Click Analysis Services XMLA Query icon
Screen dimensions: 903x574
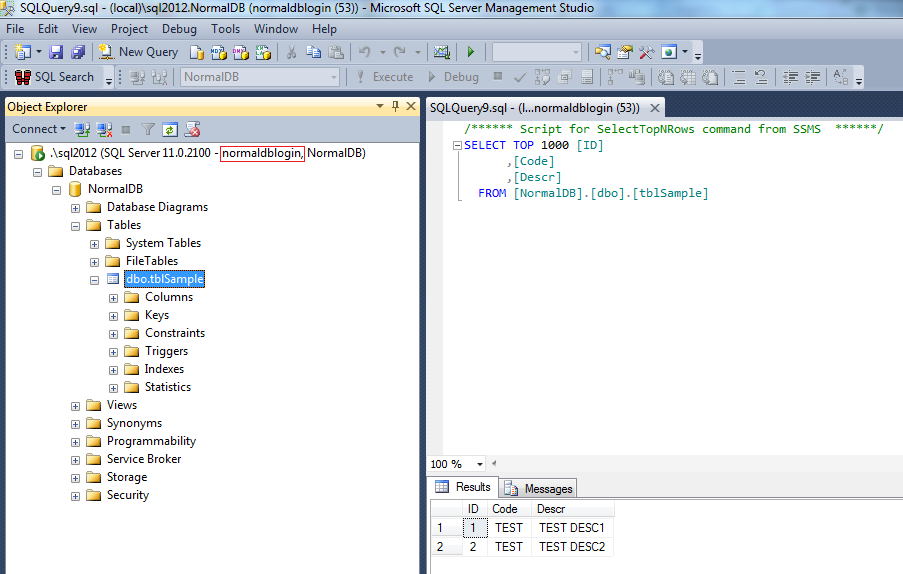coord(263,52)
